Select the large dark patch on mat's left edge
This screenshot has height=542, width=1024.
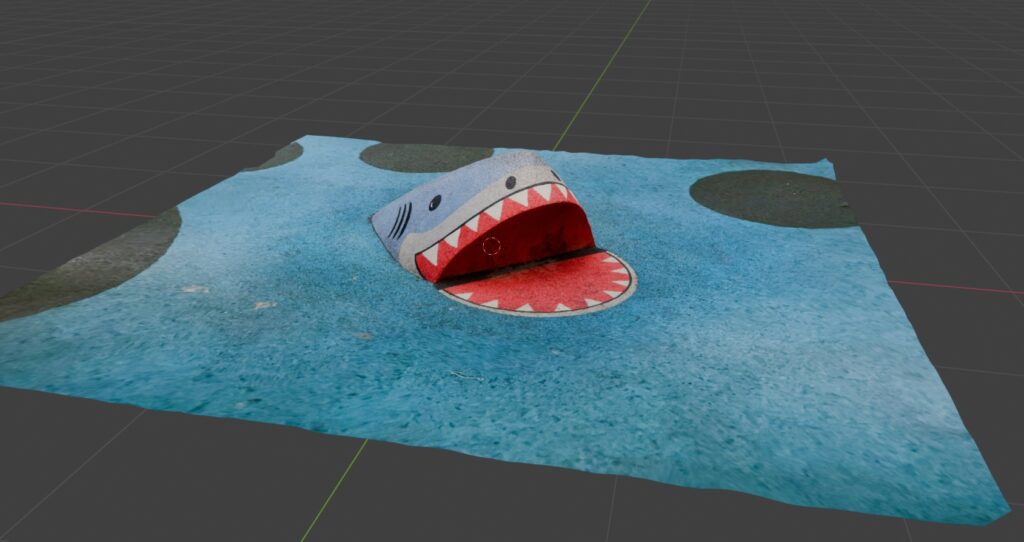point(91,264)
